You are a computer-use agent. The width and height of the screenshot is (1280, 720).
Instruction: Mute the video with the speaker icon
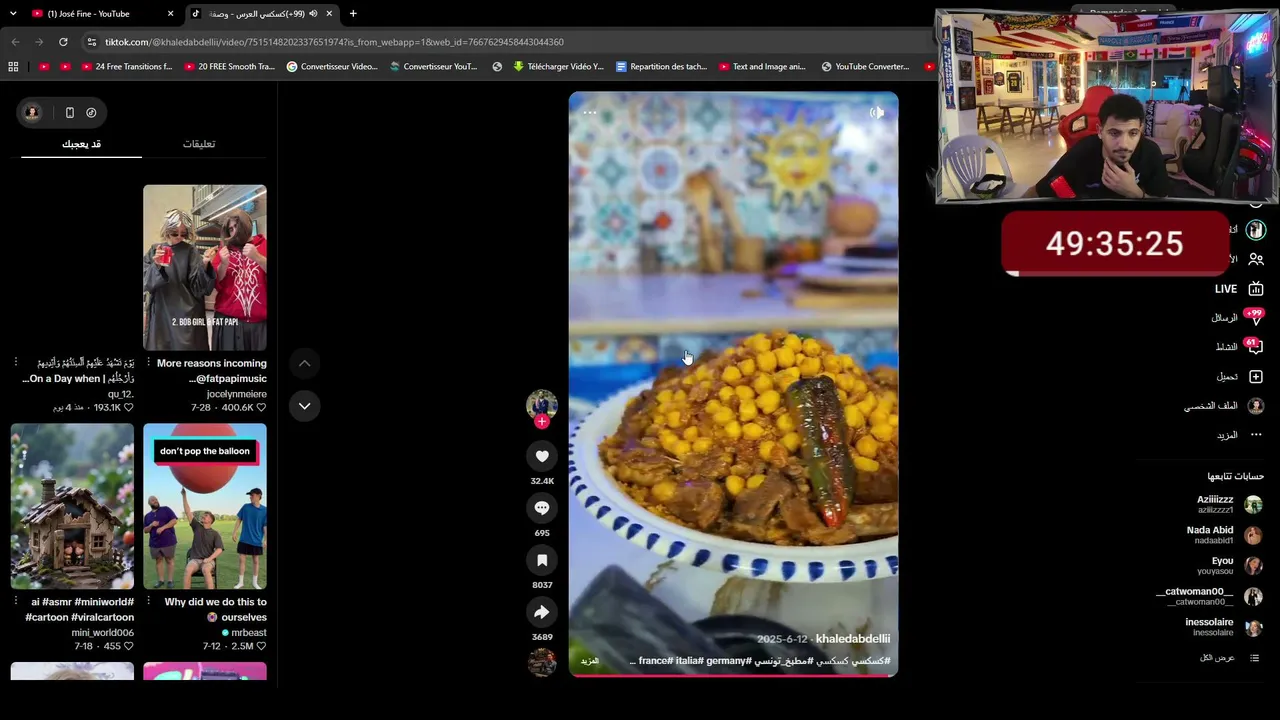pos(877,113)
